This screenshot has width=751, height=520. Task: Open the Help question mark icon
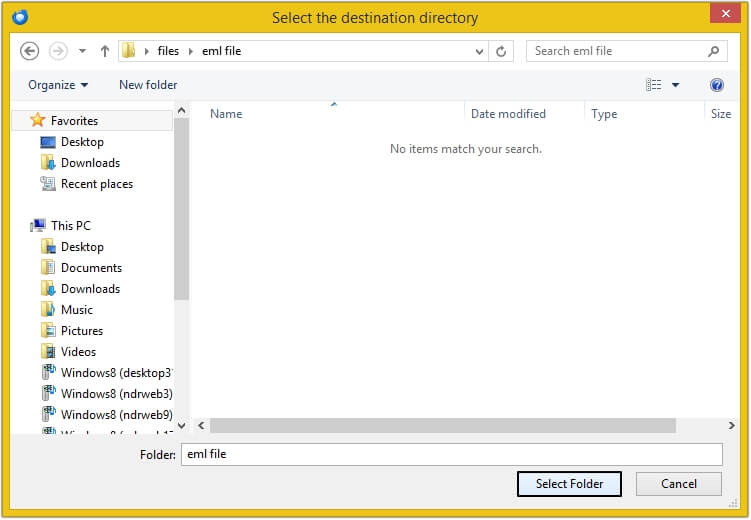click(x=716, y=85)
